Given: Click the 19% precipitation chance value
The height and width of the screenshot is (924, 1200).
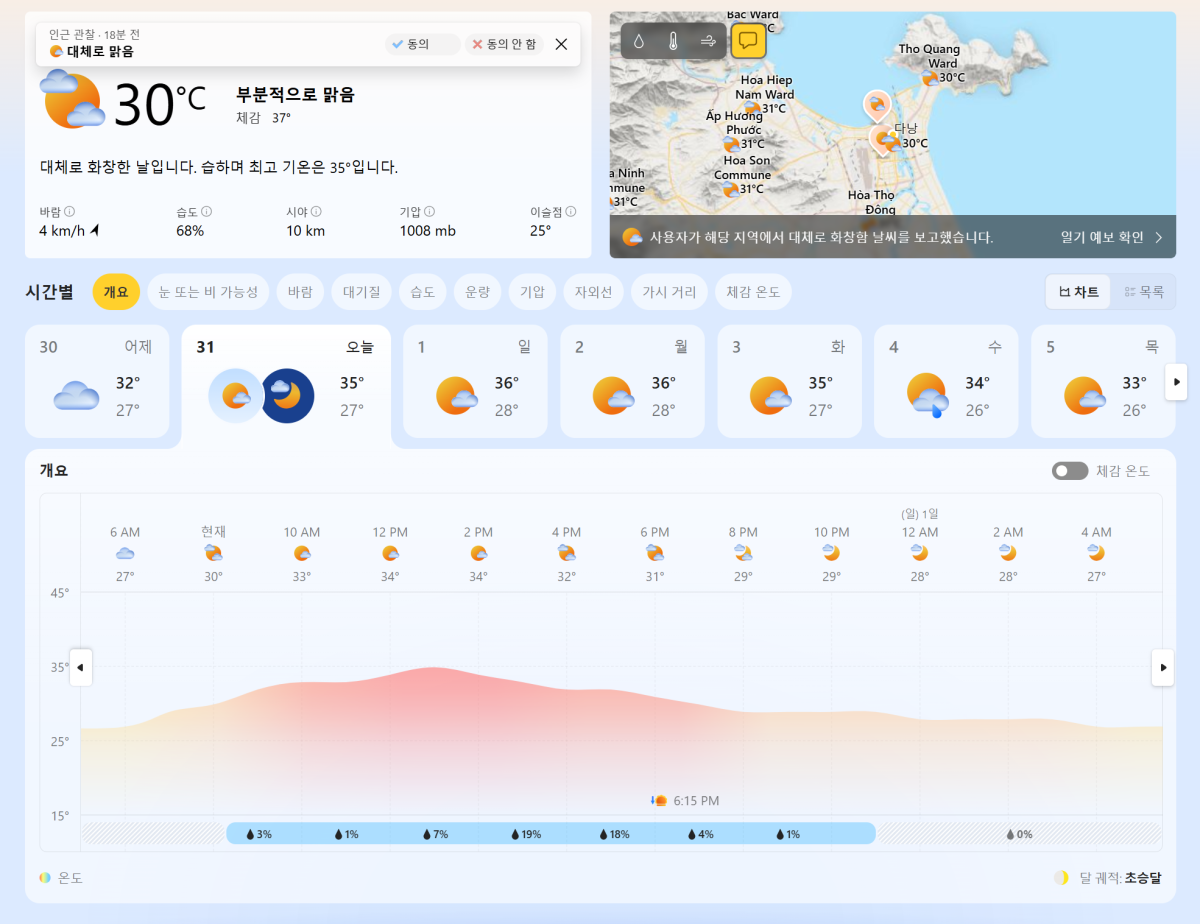Looking at the screenshot, I should coord(526,834).
